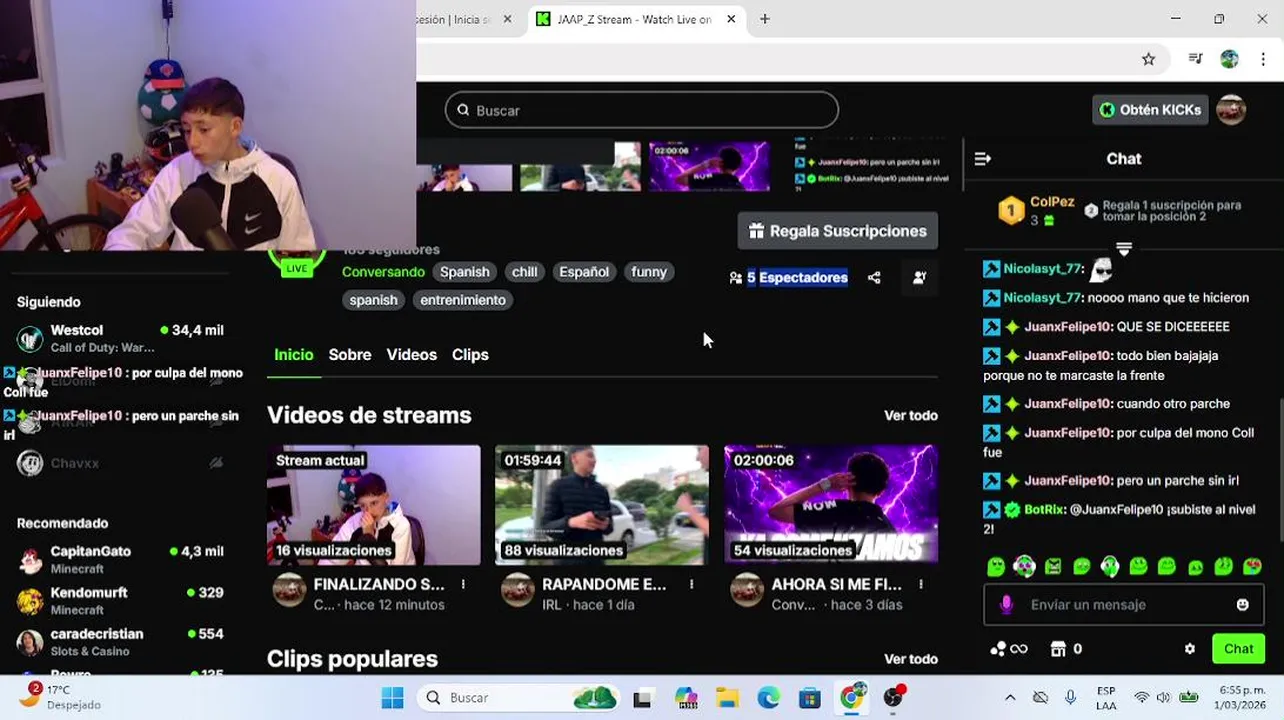Open the Windows Start menu
Viewport: 1284px width, 720px height.
tap(392, 698)
